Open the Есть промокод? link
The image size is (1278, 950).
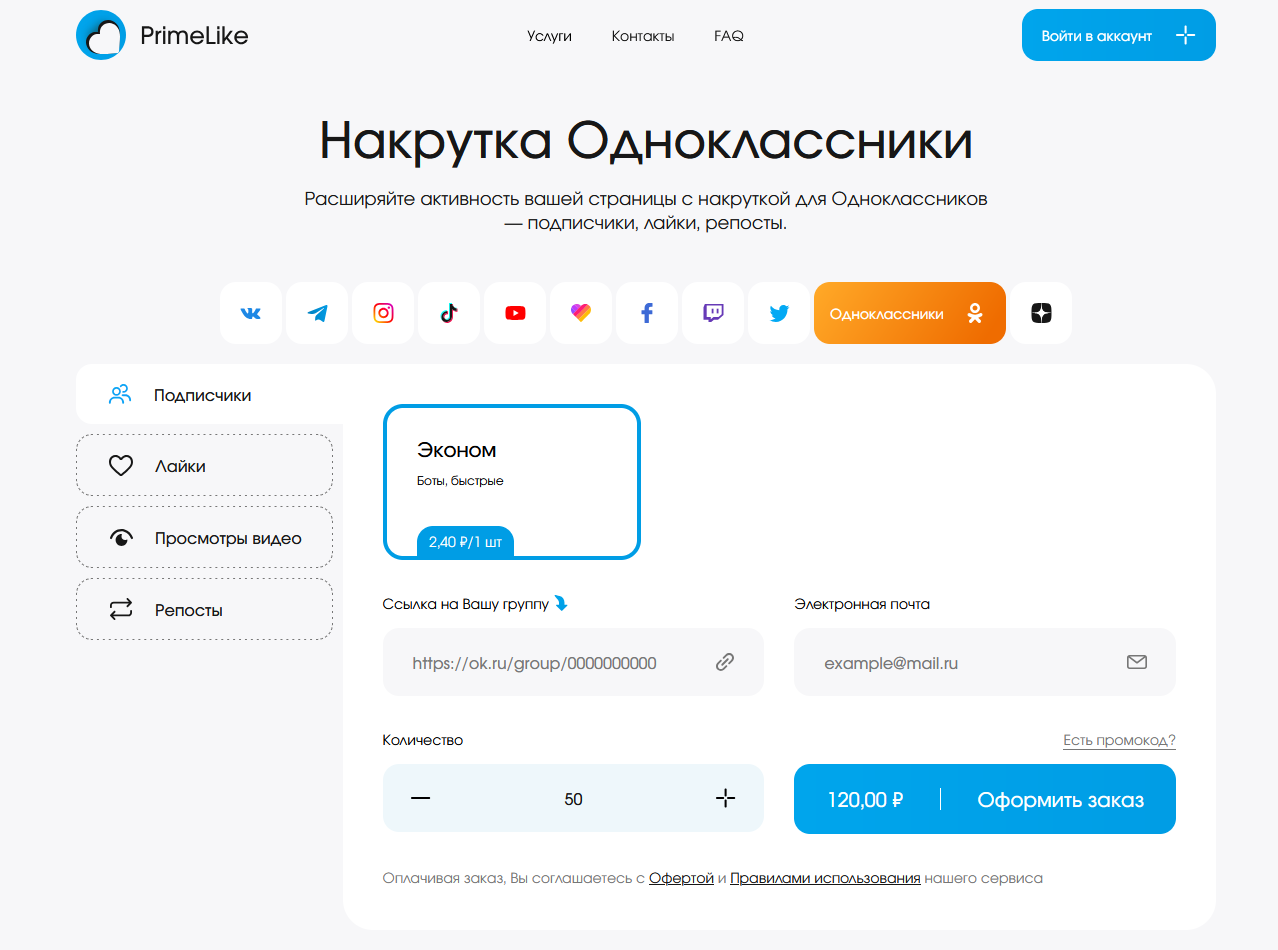tap(1119, 740)
